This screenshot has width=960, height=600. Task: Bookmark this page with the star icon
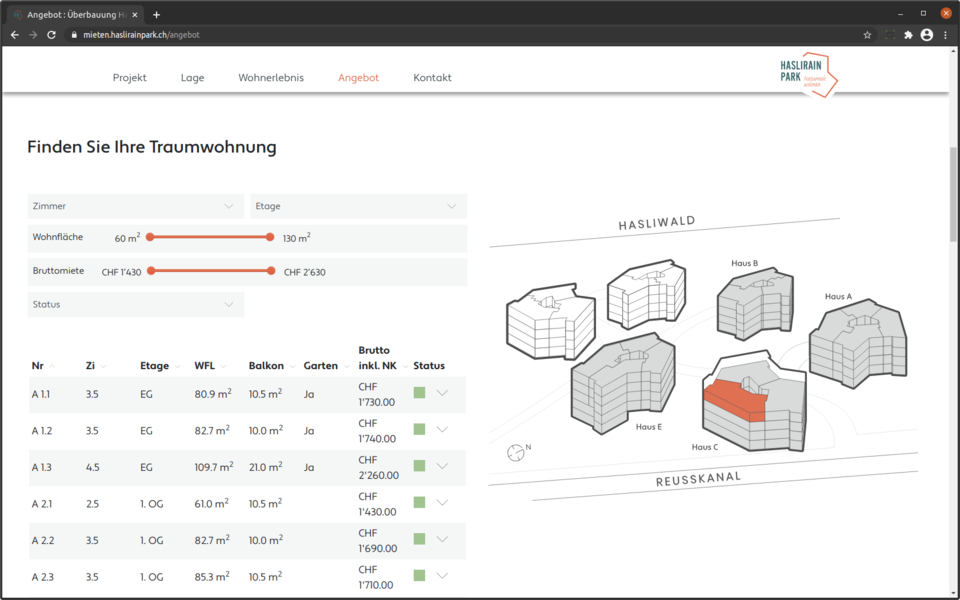[867, 35]
